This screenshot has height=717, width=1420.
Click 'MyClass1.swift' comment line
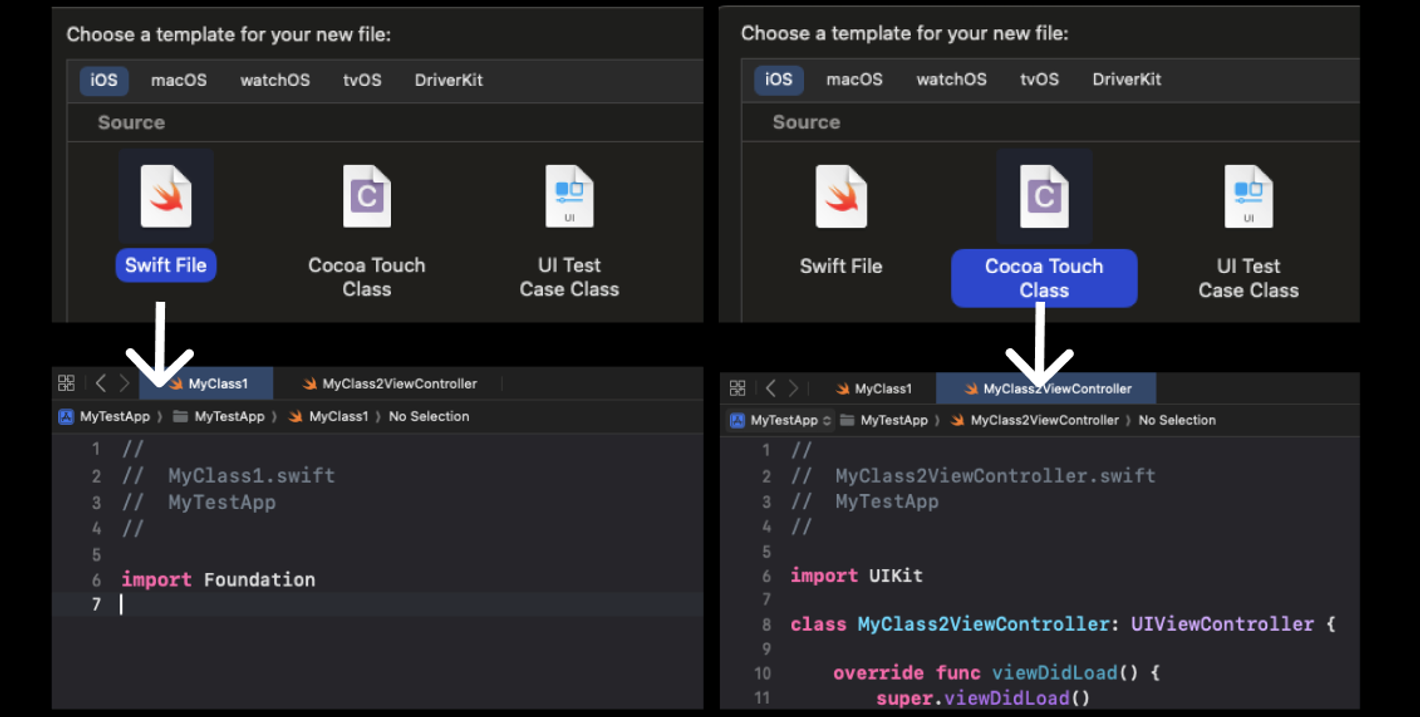click(228, 476)
